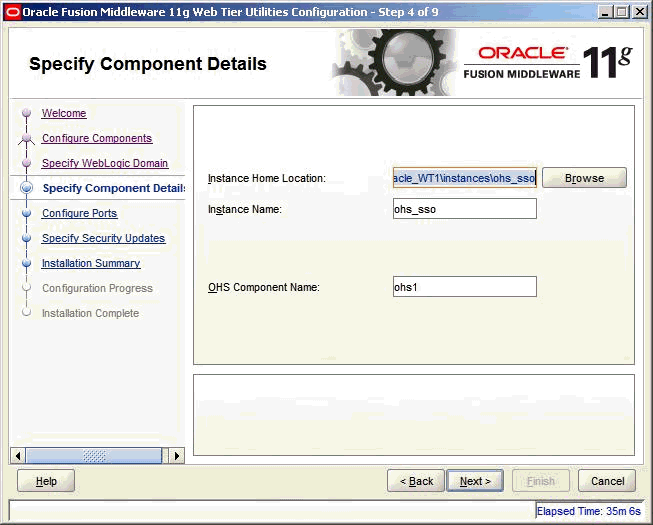Select the Specify Component Details step
Screen dimensions: 653x525
pos(114,188)
